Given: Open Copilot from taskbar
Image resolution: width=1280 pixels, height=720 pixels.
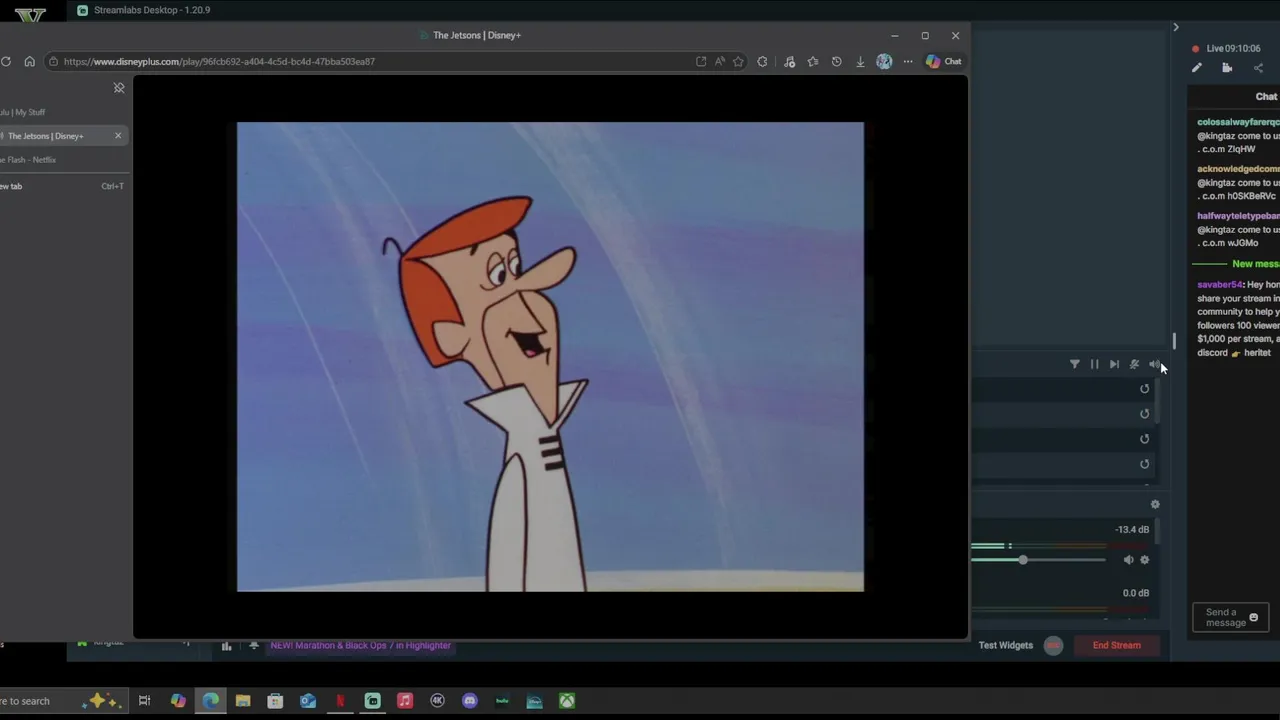Looking at the screenshot, I should [178, 701].
